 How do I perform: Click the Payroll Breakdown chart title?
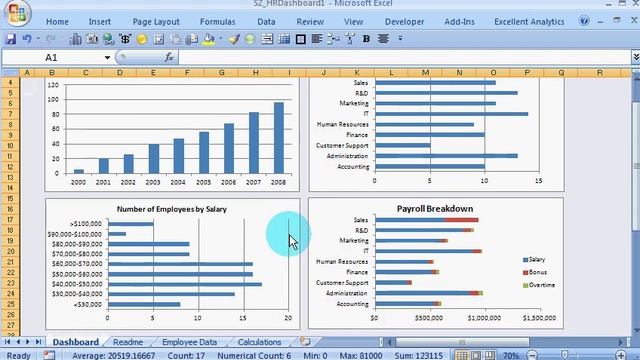pyautogui.click(x=435, y=209)
